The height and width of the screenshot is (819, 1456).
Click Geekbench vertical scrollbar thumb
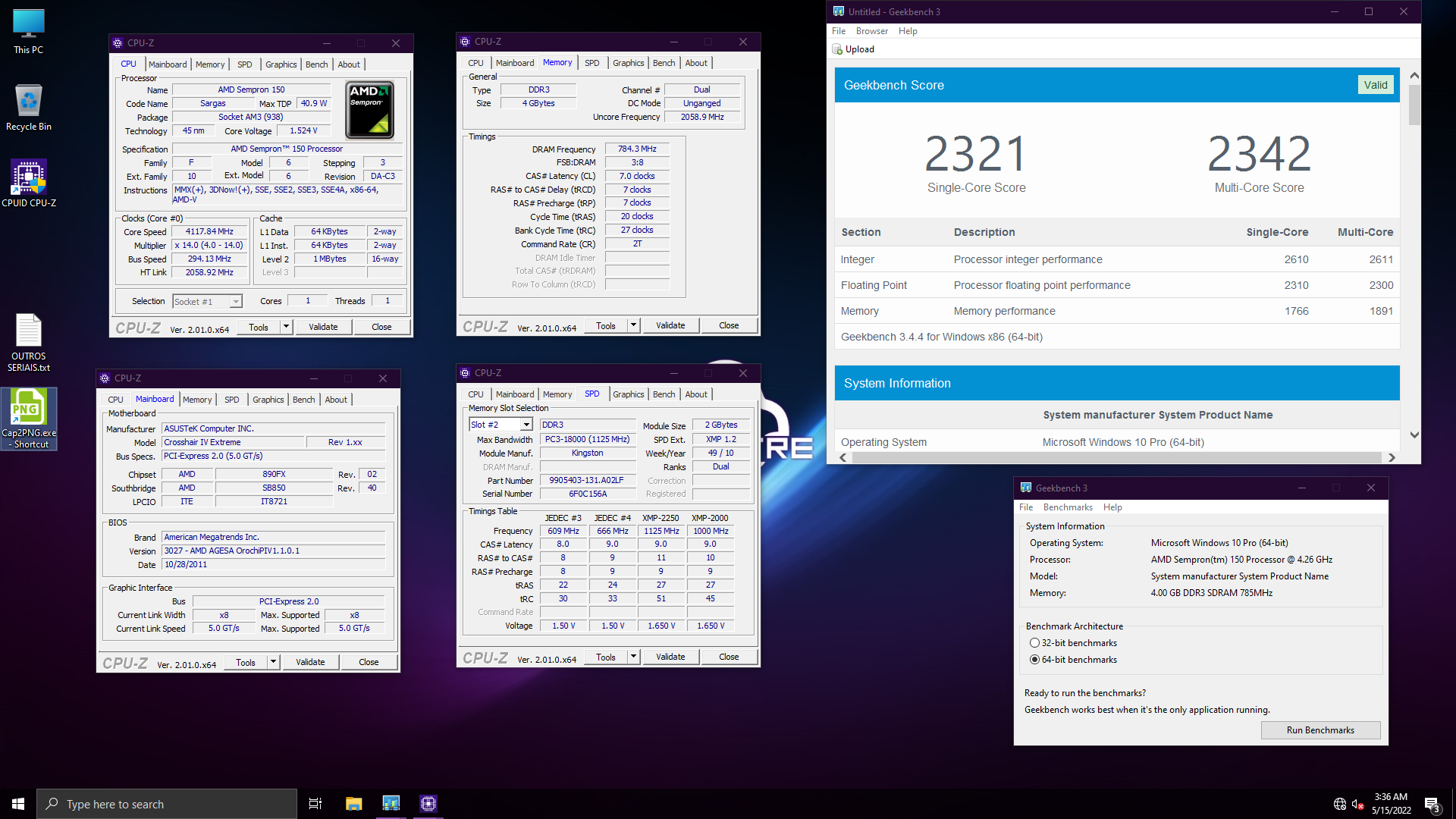coord(1414,105)
